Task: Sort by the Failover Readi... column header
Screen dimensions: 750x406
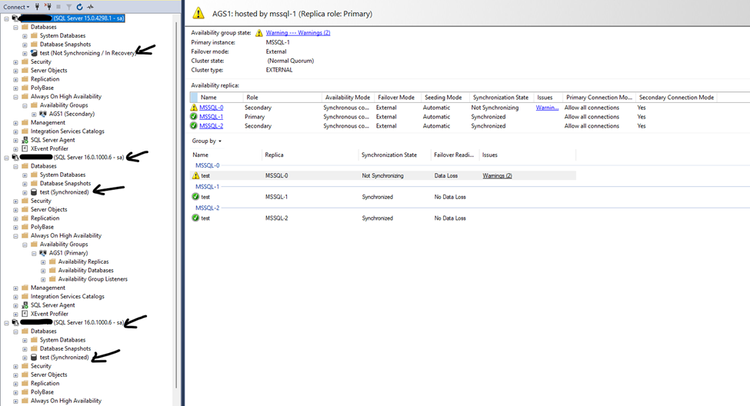Action: [x=455, y=155]
